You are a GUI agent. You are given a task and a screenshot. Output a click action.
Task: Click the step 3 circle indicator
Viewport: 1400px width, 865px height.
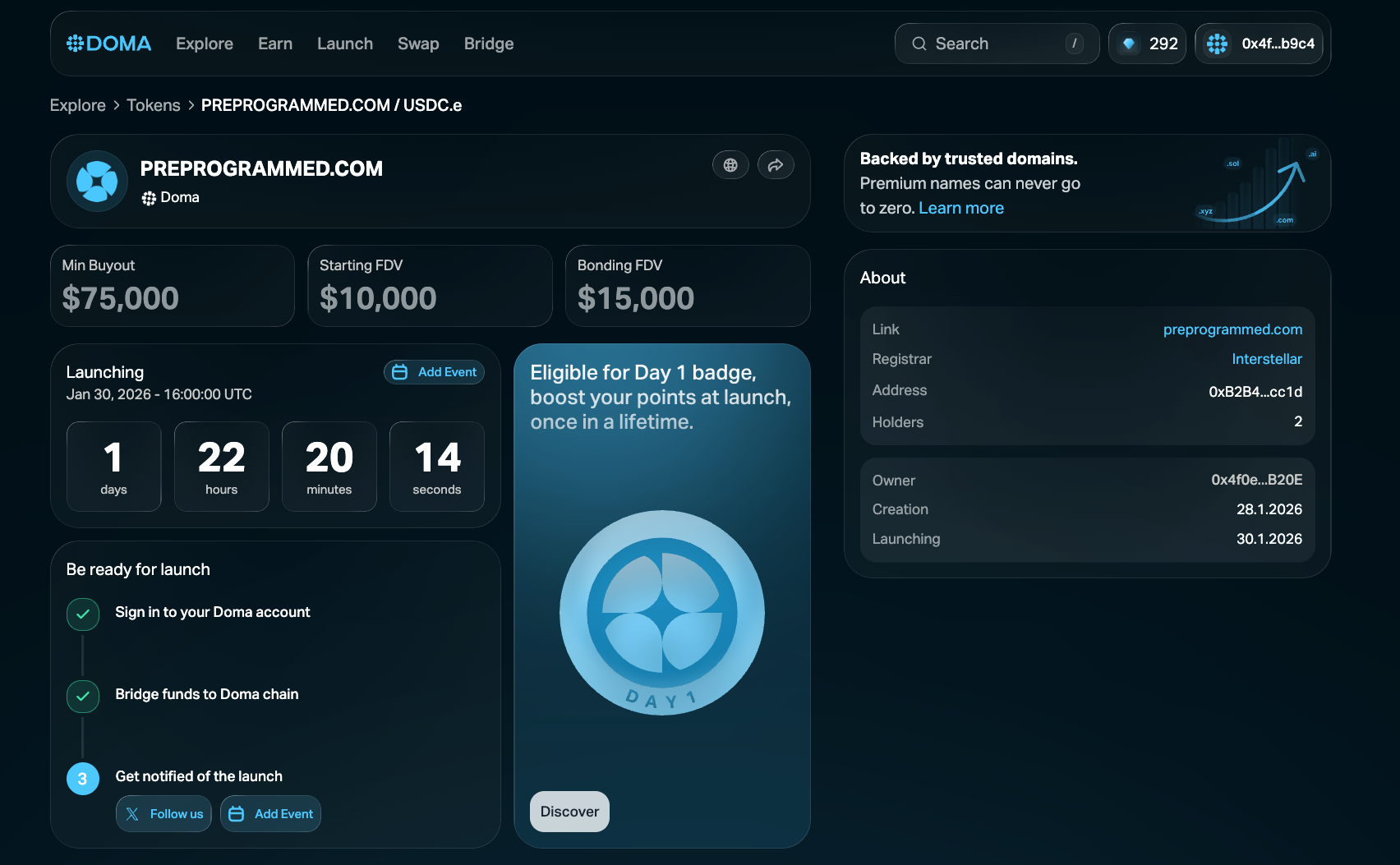tap(83, 779)
